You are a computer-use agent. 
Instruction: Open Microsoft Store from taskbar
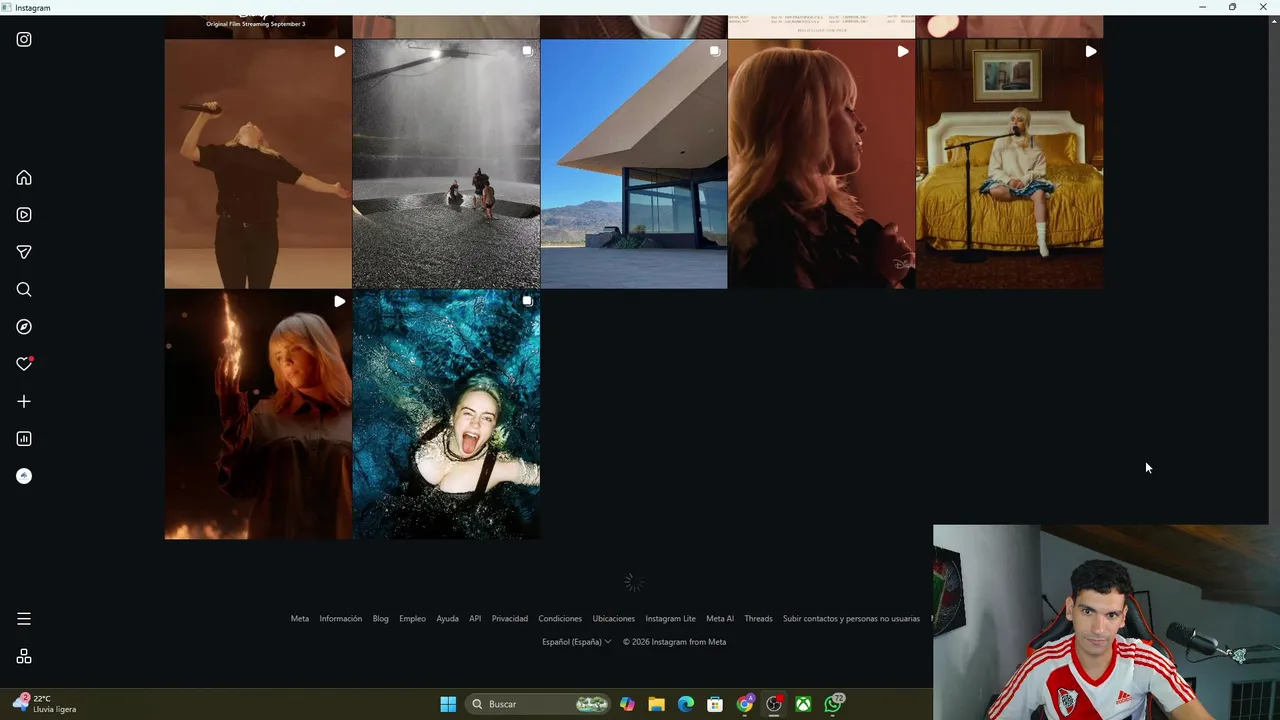(715, 704)
